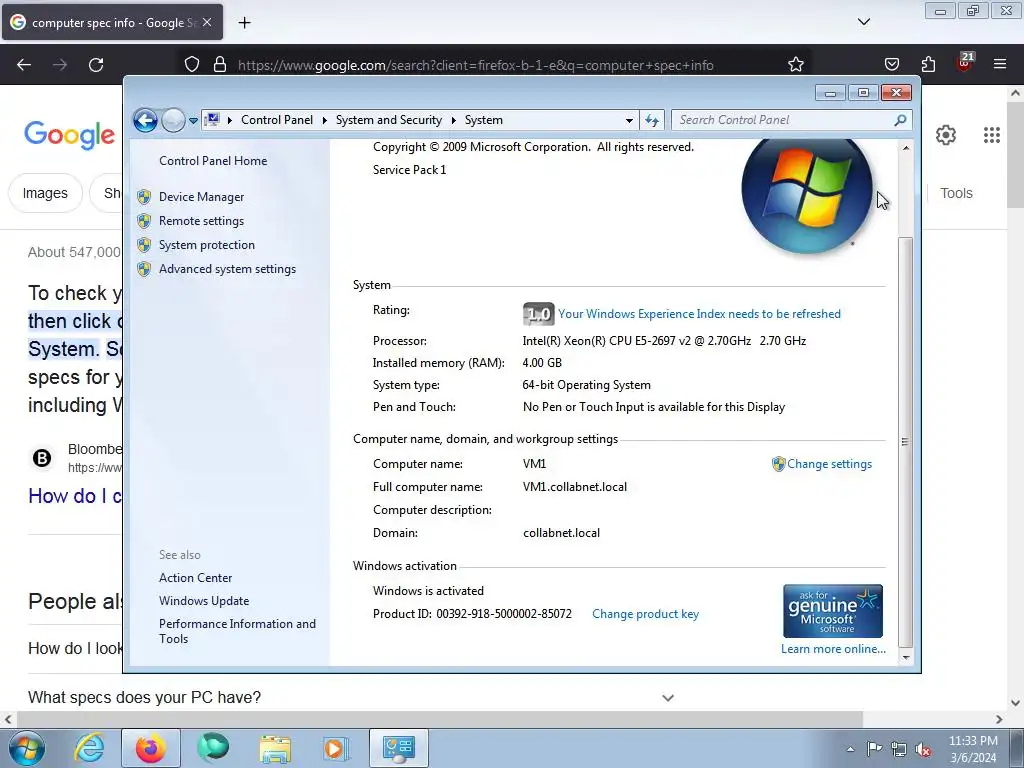
Task: Expand arrow after Control Panel breadcrumb
Action: [325, 120]
